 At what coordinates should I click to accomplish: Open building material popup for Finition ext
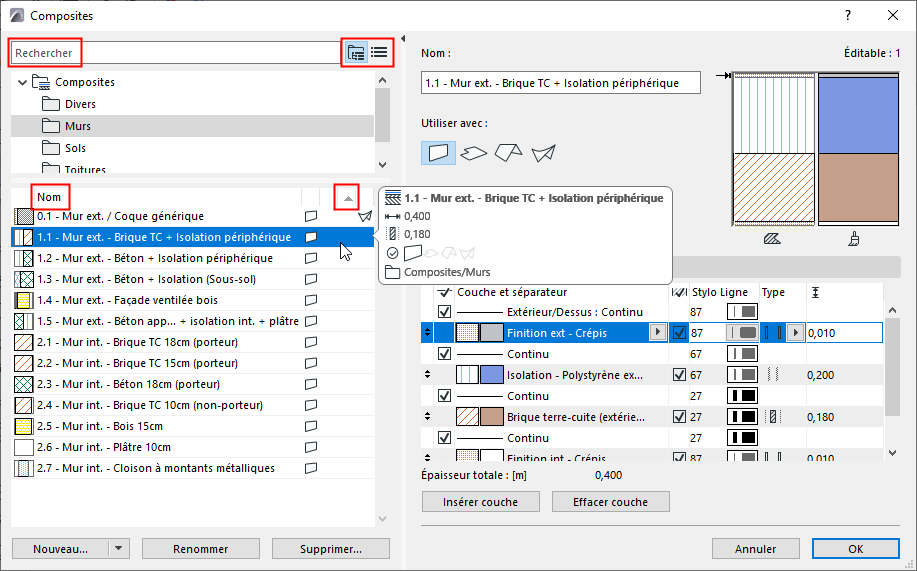tap(658, 332)
